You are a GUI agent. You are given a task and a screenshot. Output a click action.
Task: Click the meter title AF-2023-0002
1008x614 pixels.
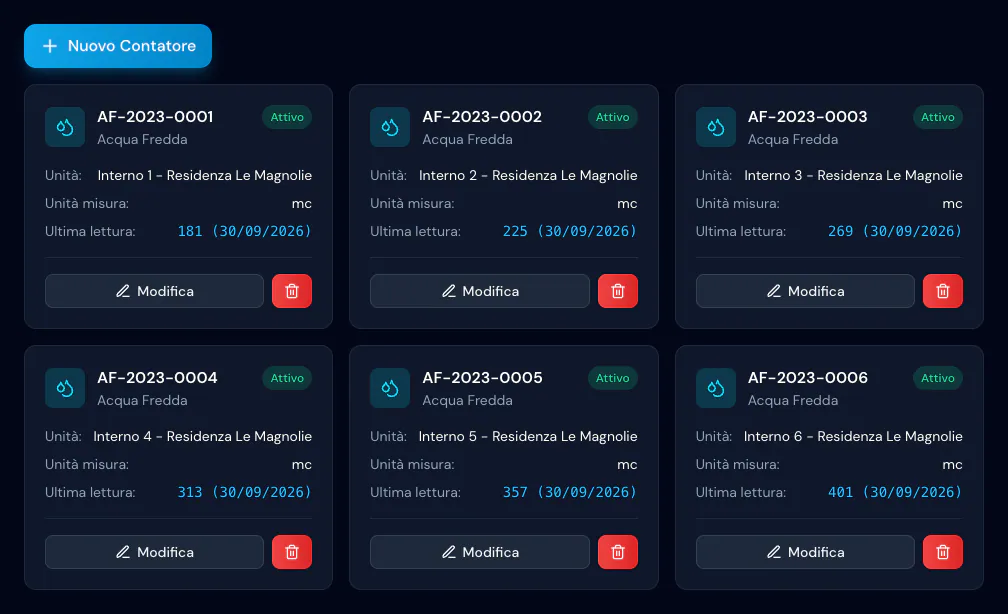click(482, 116)
